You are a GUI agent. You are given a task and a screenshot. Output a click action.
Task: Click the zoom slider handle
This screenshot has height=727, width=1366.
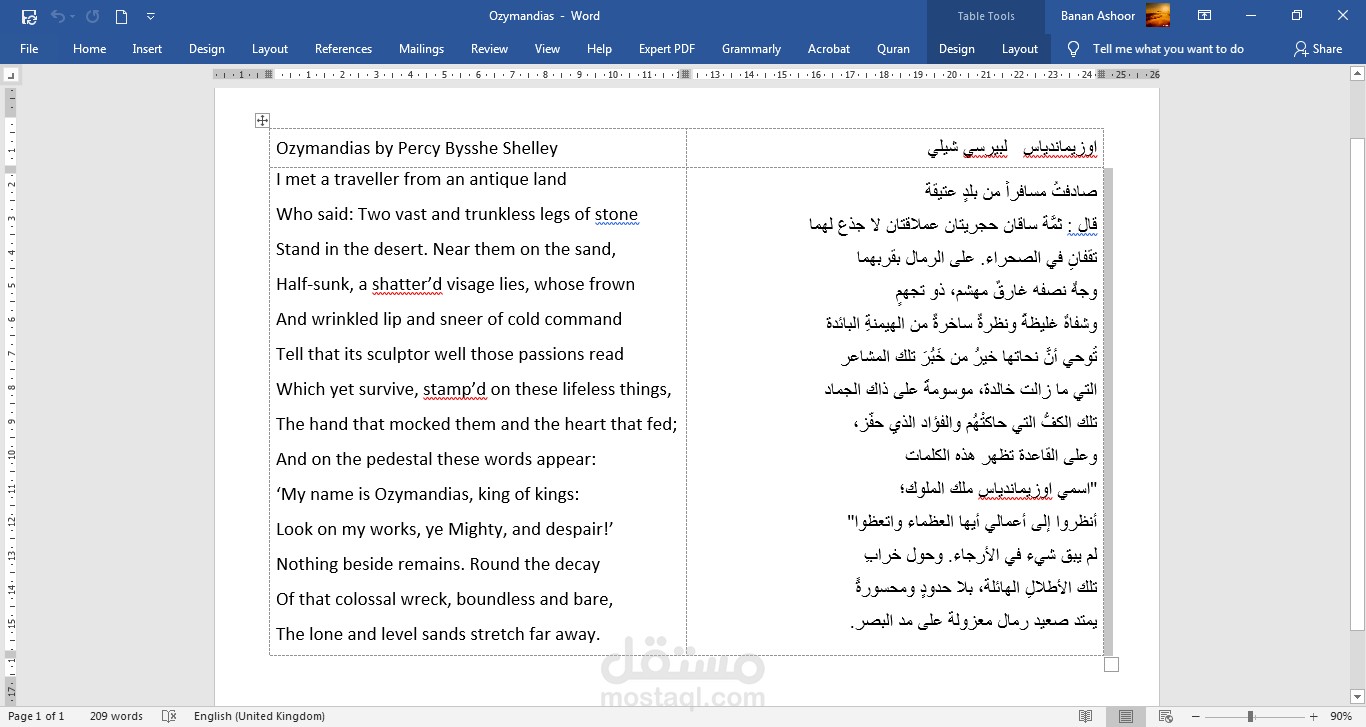click(x=1250, y=716)
